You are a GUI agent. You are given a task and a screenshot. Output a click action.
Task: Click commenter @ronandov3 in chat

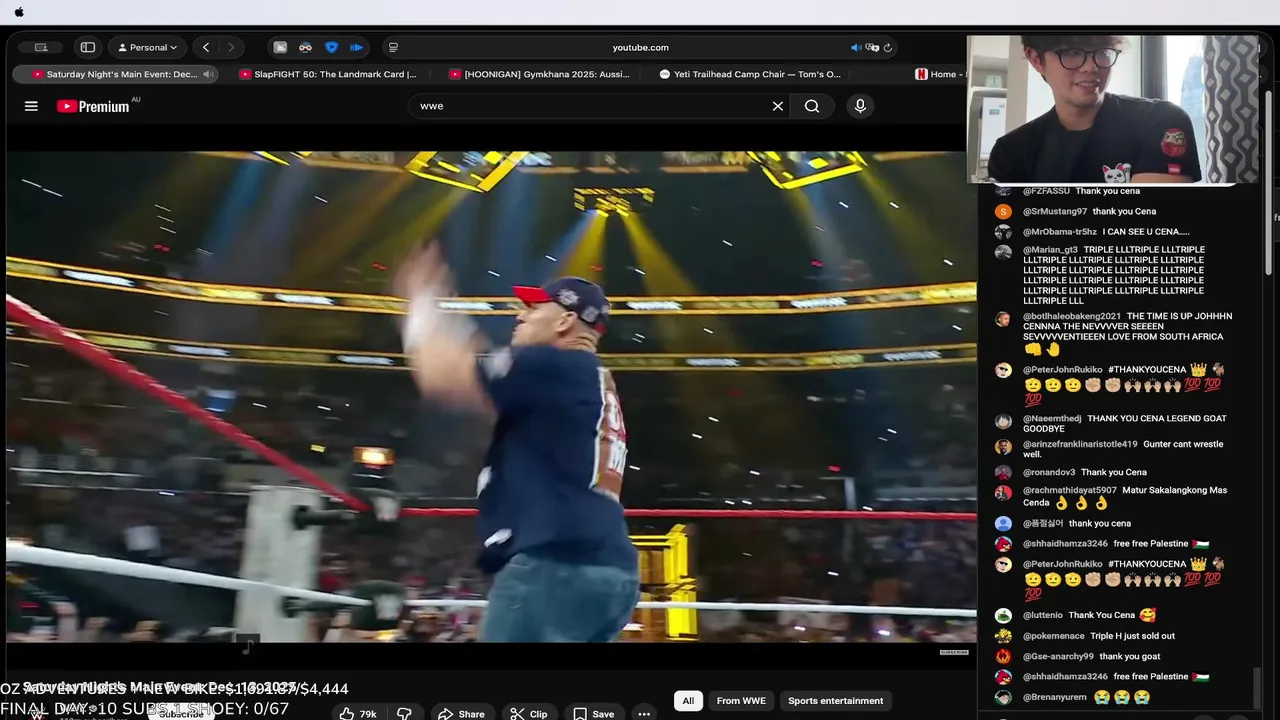tap(1048, 473)
